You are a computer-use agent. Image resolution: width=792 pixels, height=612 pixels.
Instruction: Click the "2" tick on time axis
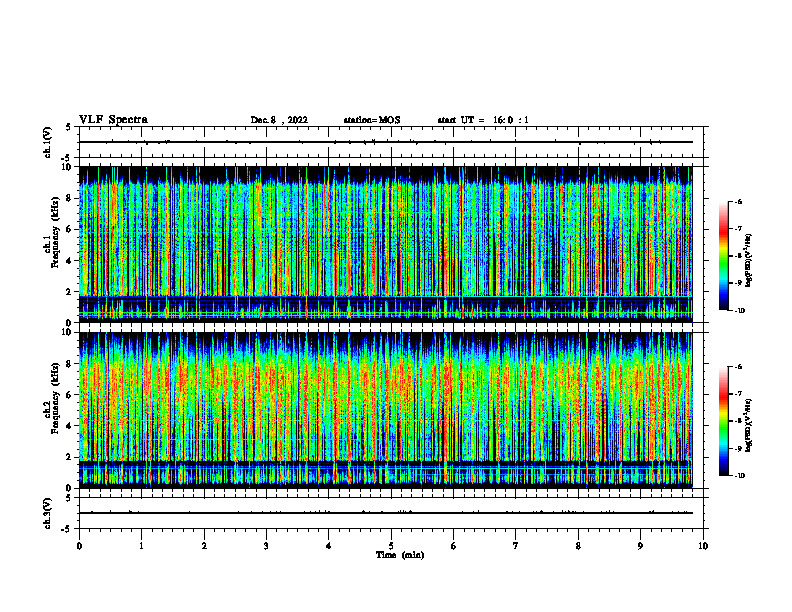tap(204, 546)
